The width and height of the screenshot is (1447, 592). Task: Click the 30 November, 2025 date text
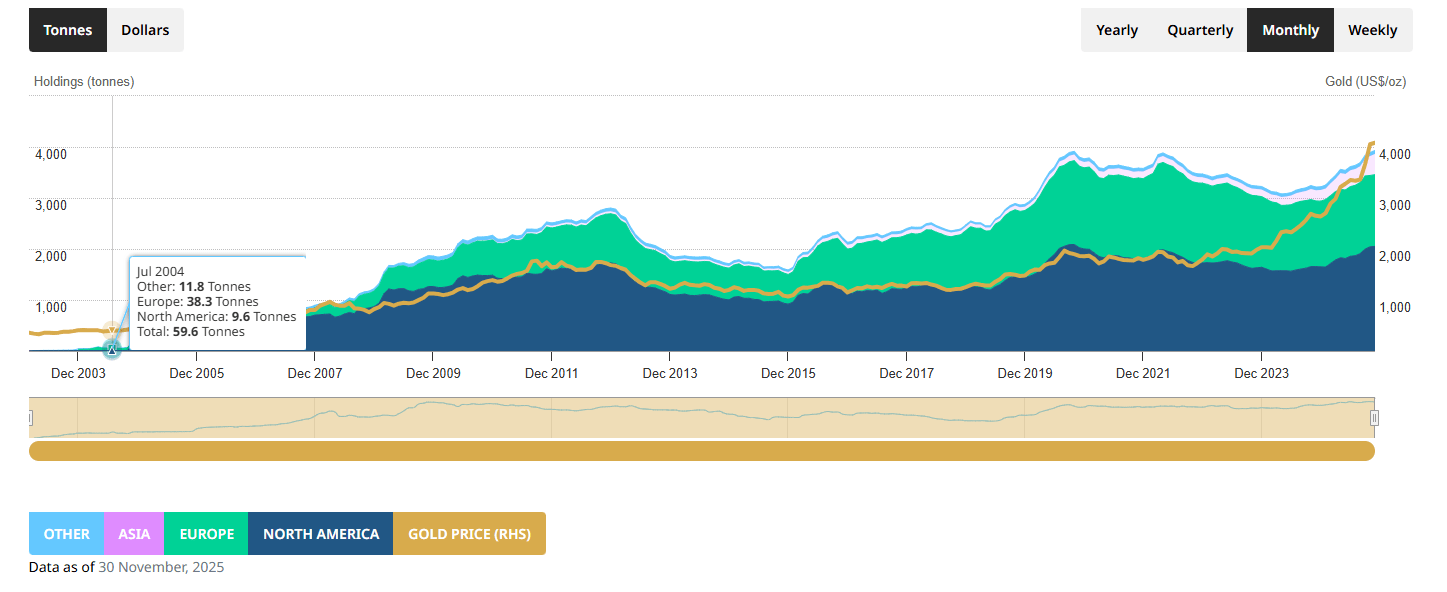[x=159, y=567]
